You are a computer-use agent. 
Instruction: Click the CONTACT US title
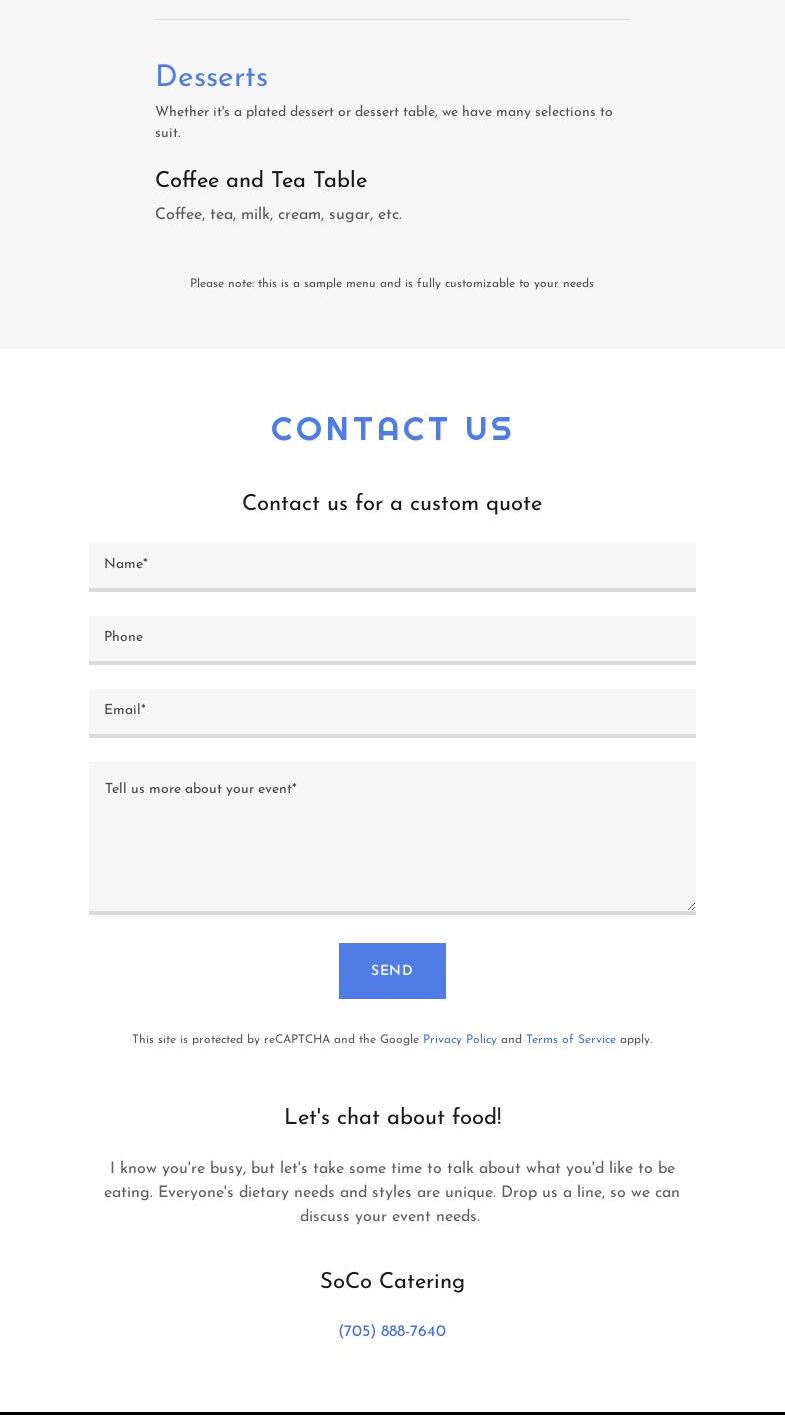pos(392,429)
